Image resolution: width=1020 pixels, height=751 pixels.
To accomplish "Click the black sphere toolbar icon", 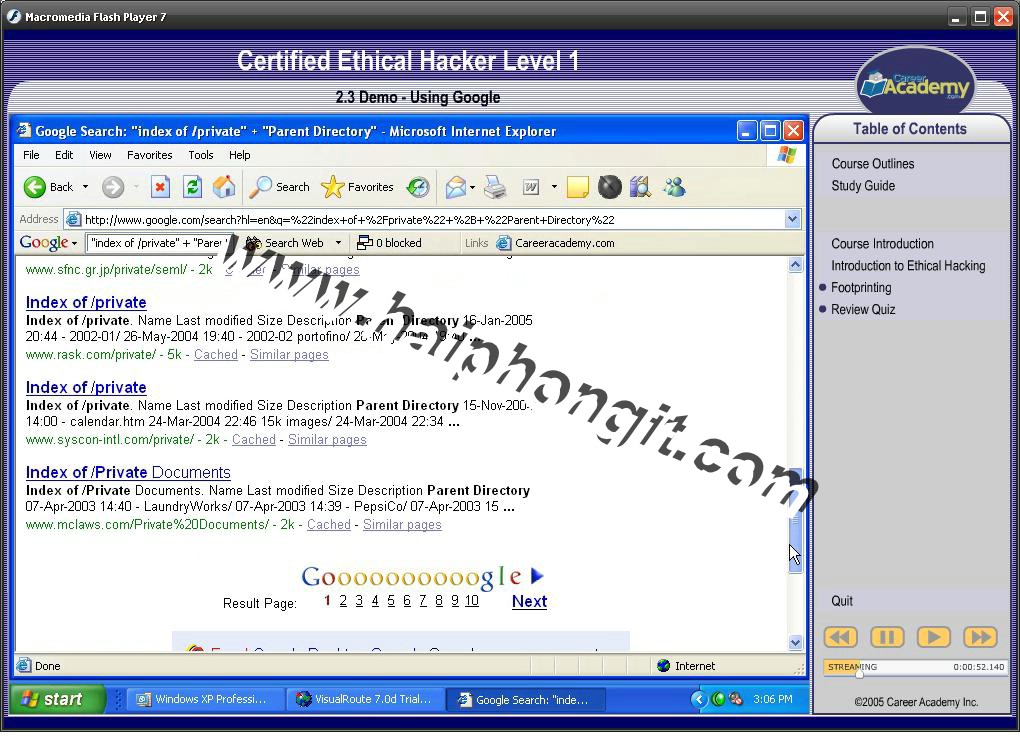I will click(610, 187).
